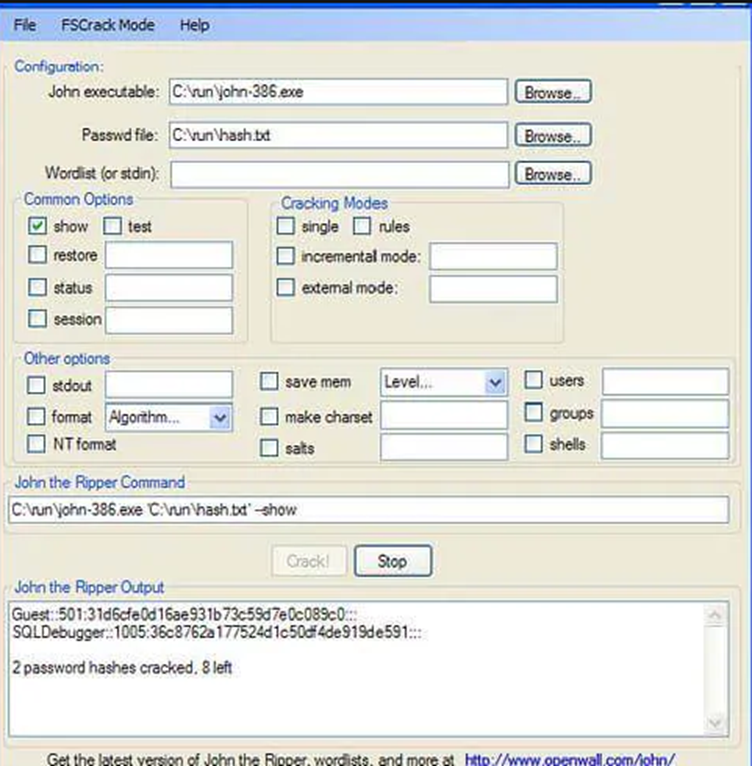
Task: Enable the test checkbox
Action: [112, 226]
